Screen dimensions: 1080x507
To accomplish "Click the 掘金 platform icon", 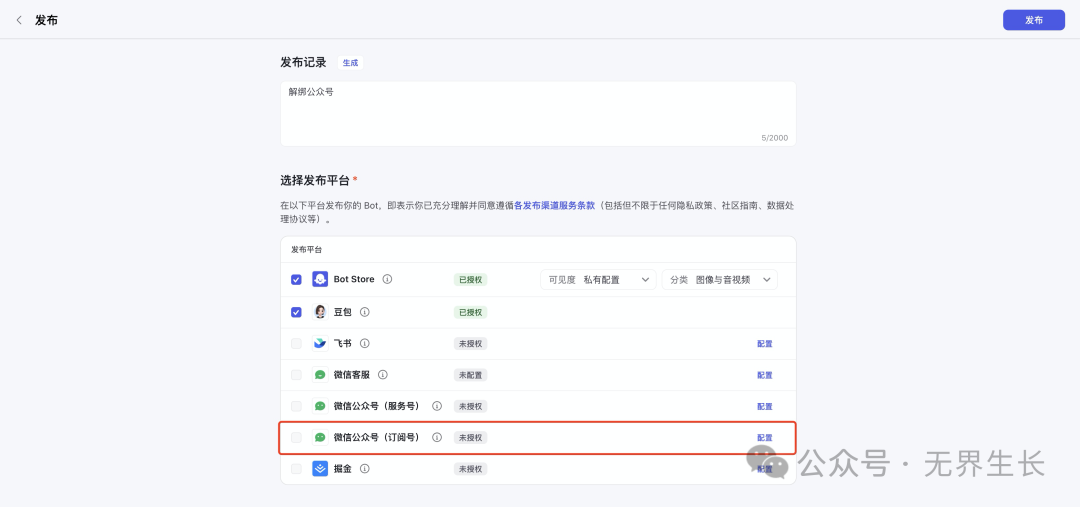I will click(320, 468).
